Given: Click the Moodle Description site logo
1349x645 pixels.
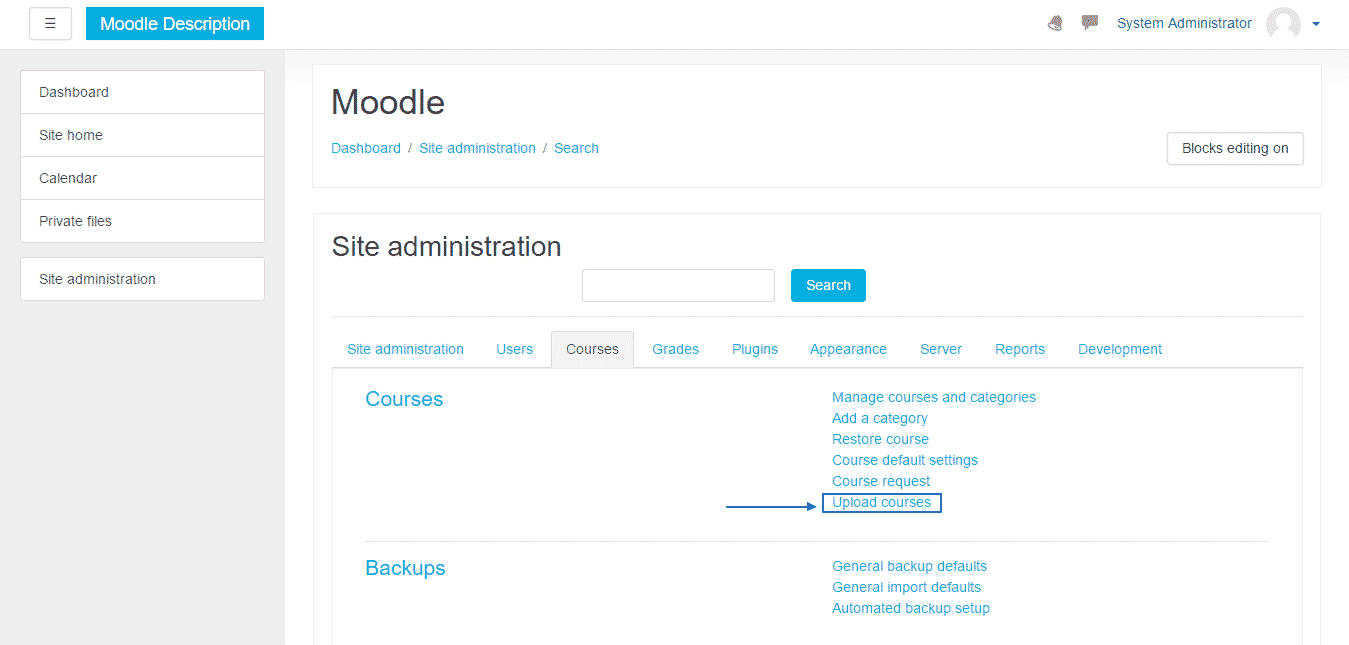Looking at the screenshot, I should (x=174, y=23).
